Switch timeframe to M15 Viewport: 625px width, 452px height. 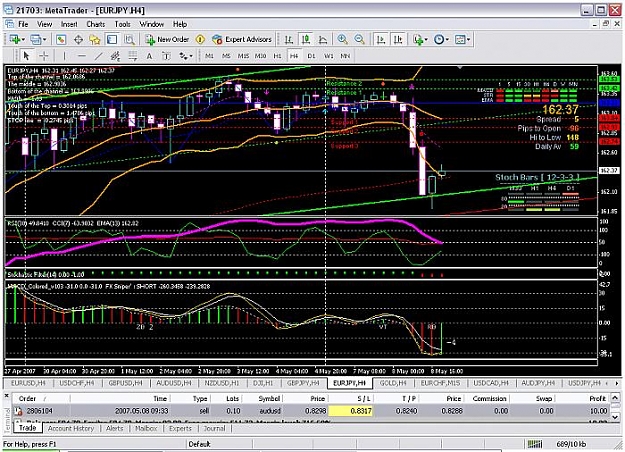click(243, 56)
